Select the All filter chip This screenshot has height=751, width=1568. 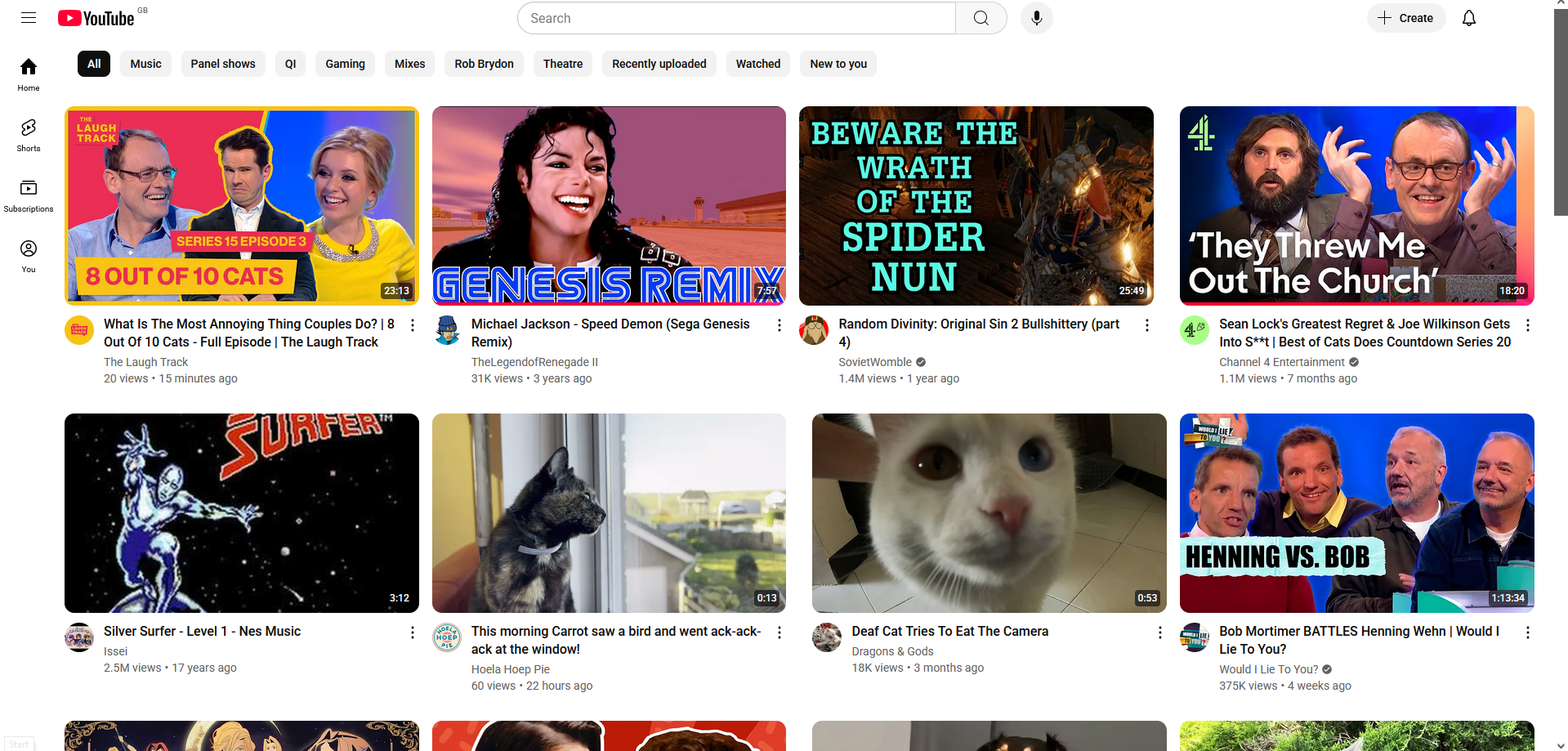[x=94, y=64]
